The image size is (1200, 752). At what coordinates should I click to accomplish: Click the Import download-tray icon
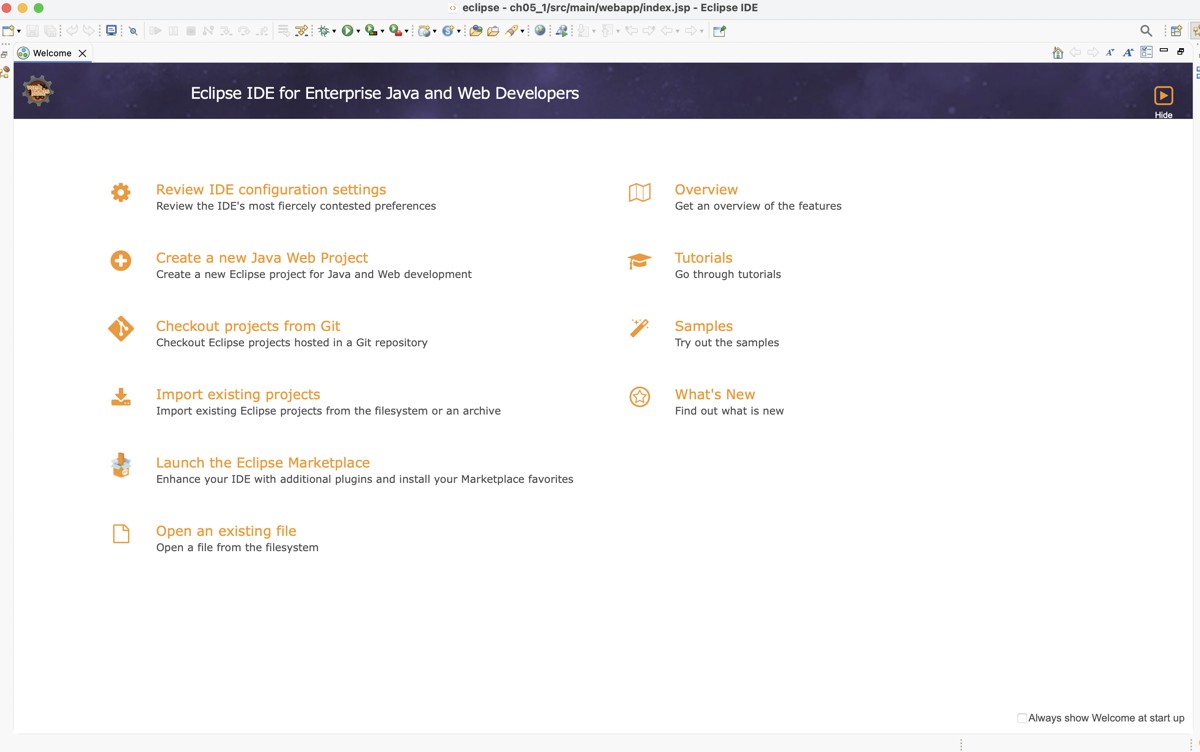pyautogui.click(x=120, y=397)
